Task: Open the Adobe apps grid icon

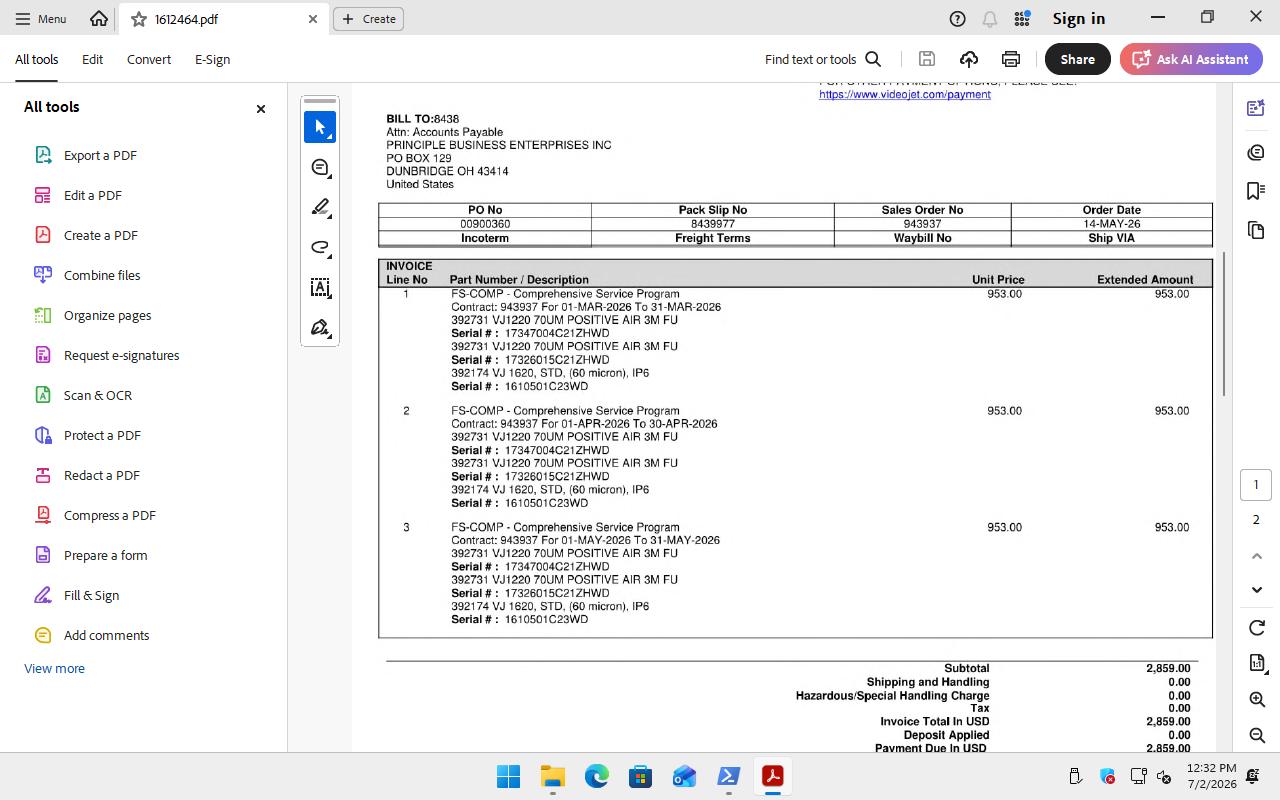Action: click(1022, 18)
